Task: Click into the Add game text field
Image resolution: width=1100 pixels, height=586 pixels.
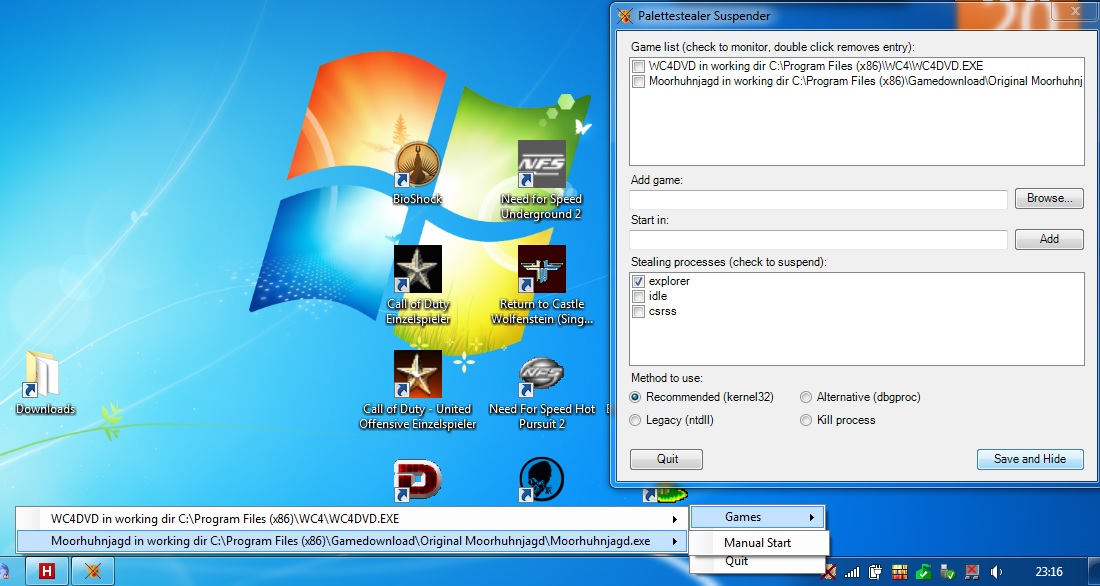Action: [818, 199]
